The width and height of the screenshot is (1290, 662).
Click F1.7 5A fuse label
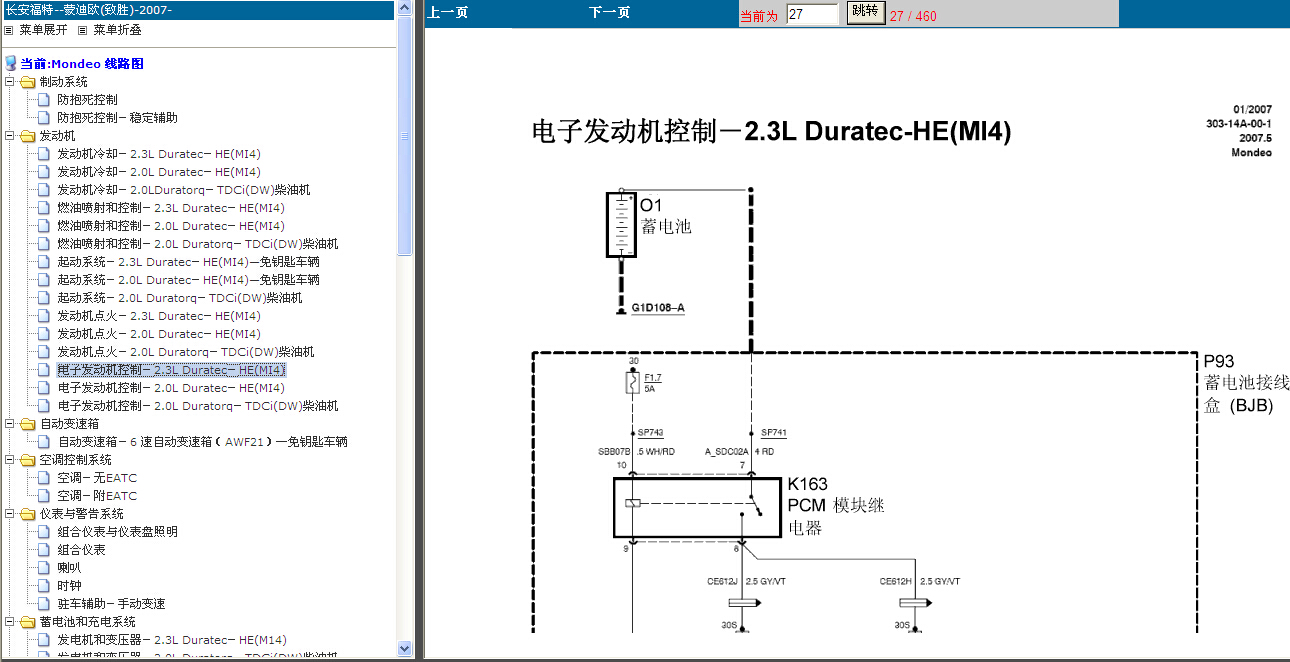pos(653,382)
